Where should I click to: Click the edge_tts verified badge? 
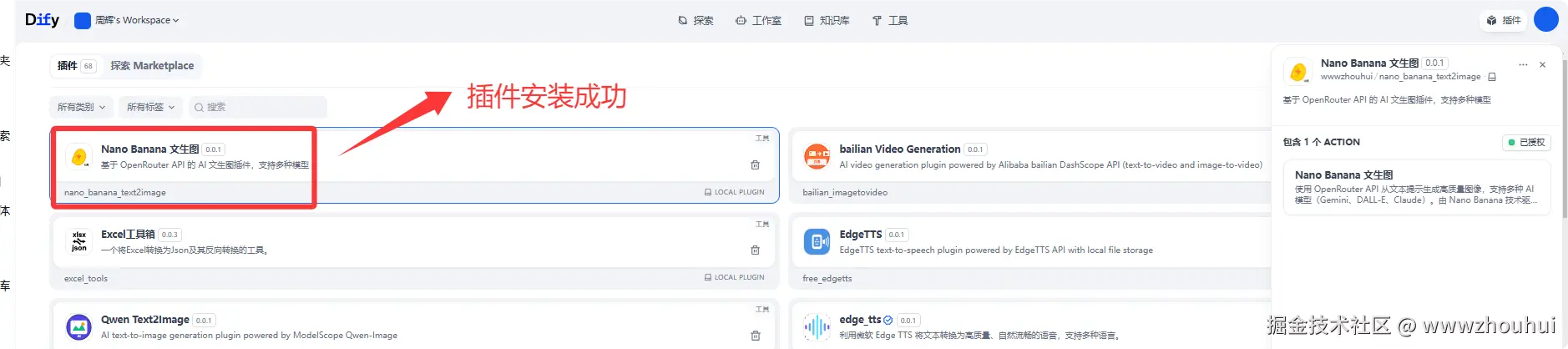point(888,320)
